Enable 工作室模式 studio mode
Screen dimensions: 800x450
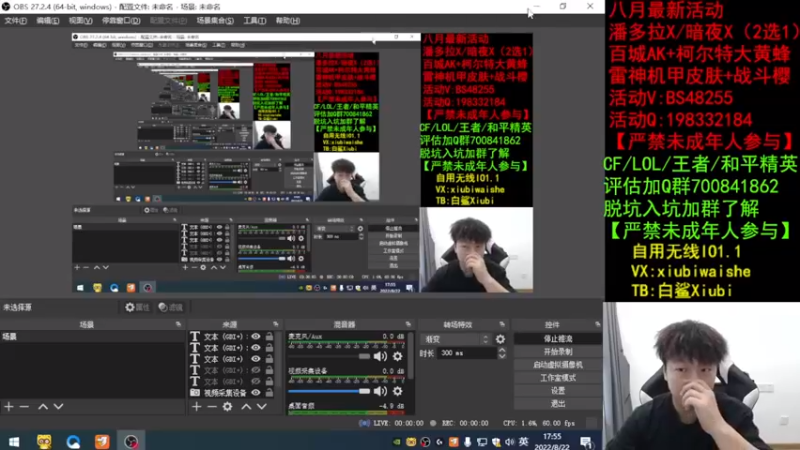pyautogui.click(x=558, y=378)
